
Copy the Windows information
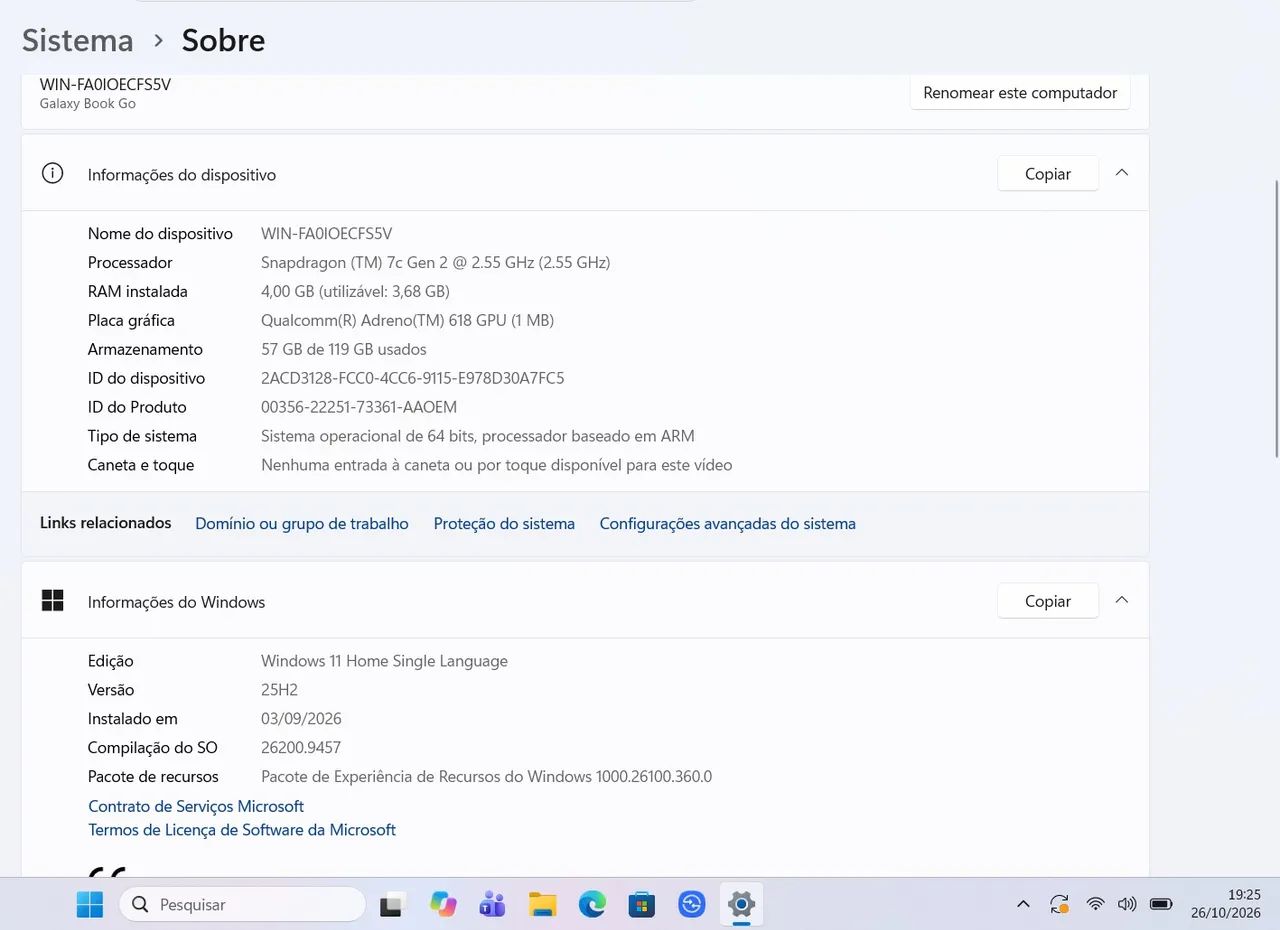[1048, 601]
